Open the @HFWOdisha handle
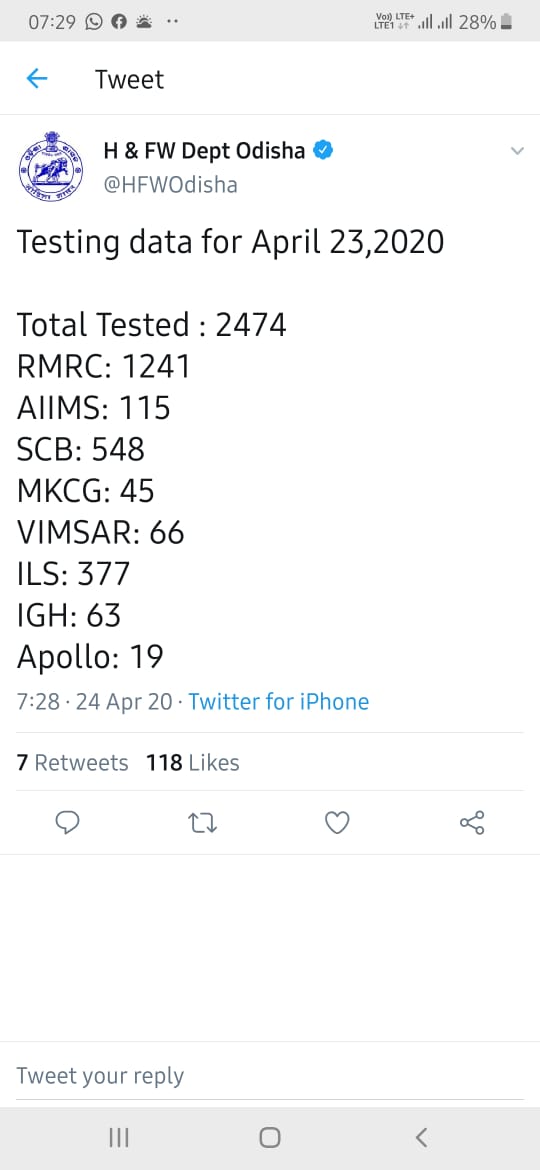This screenshot has width=540, height=1170. coord(170,184)
